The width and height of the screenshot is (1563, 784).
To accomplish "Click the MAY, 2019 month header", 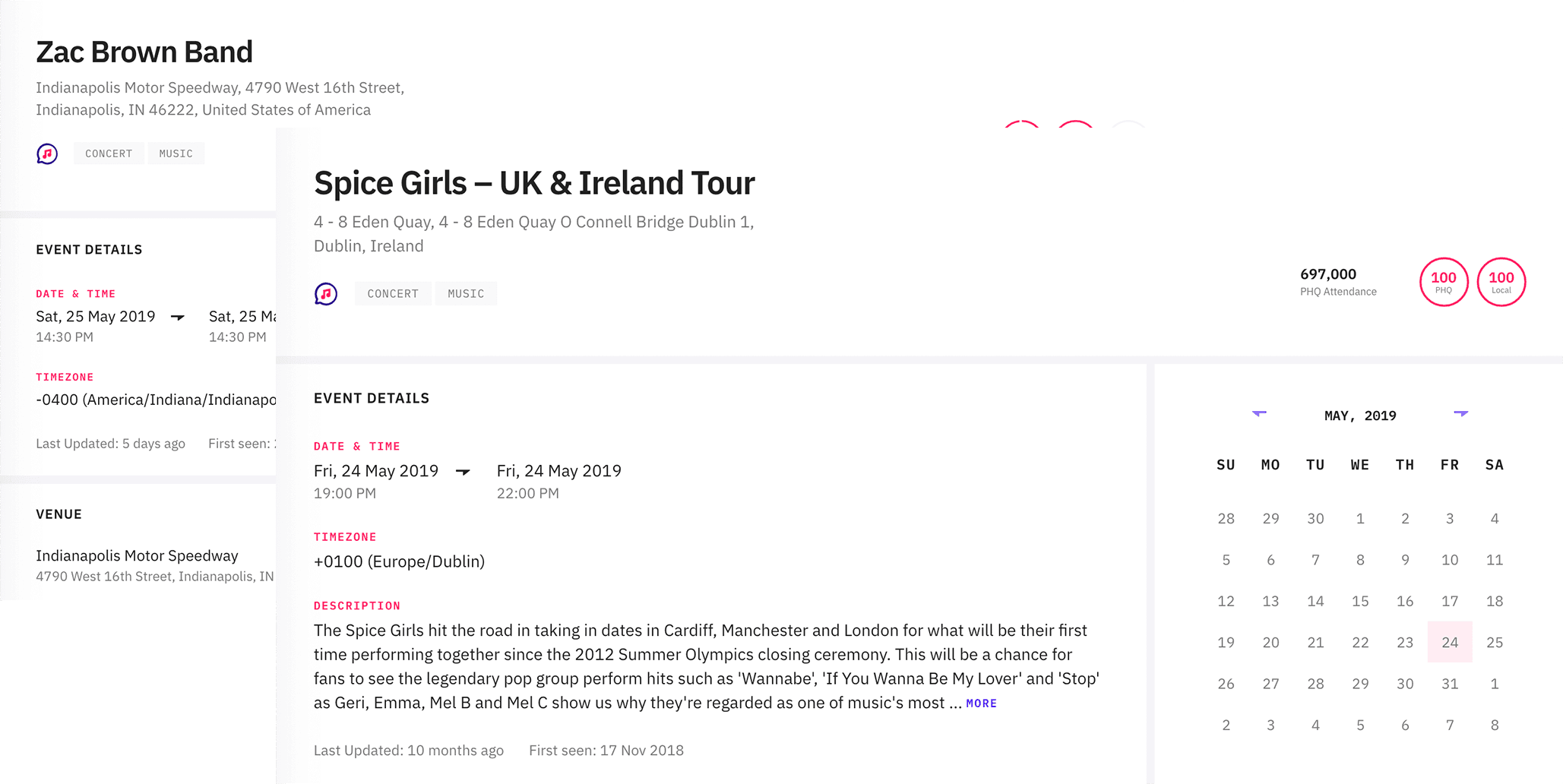I will (x=1360, y=416).
